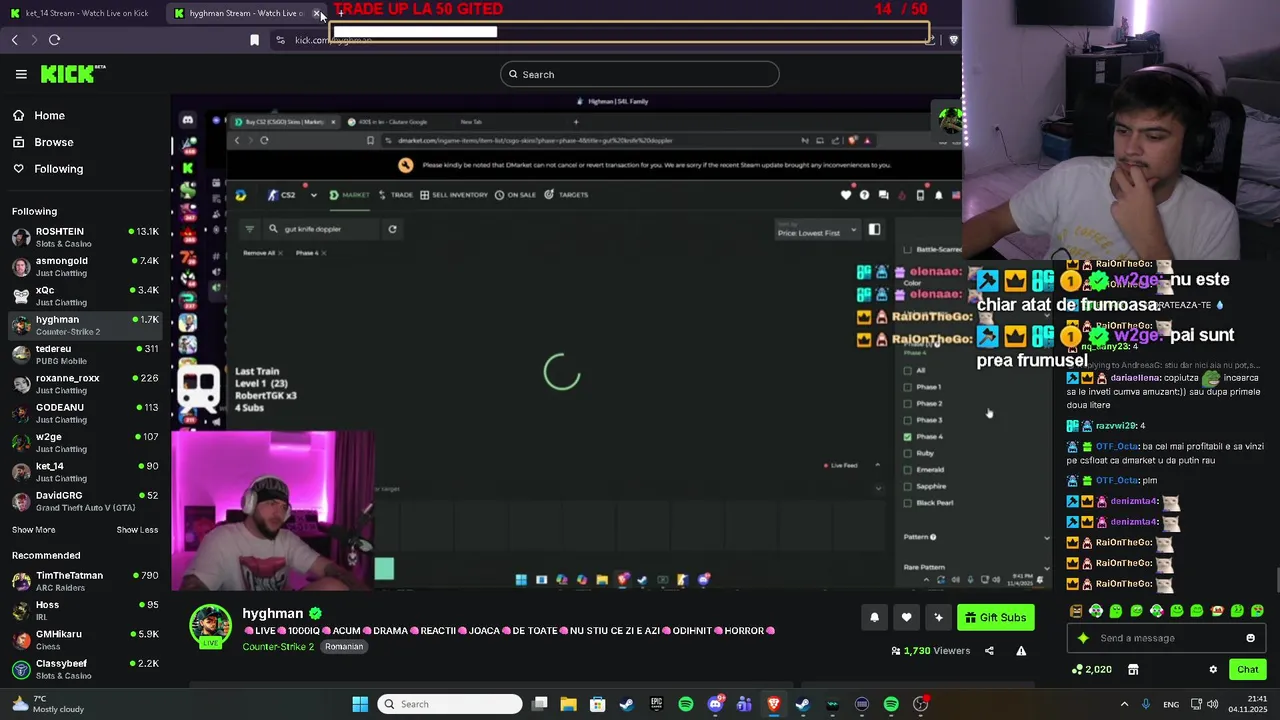Screen dimensions: 1280x720
Task: Click the sparkle icon inside the message field
Action: click(1083, 638)
